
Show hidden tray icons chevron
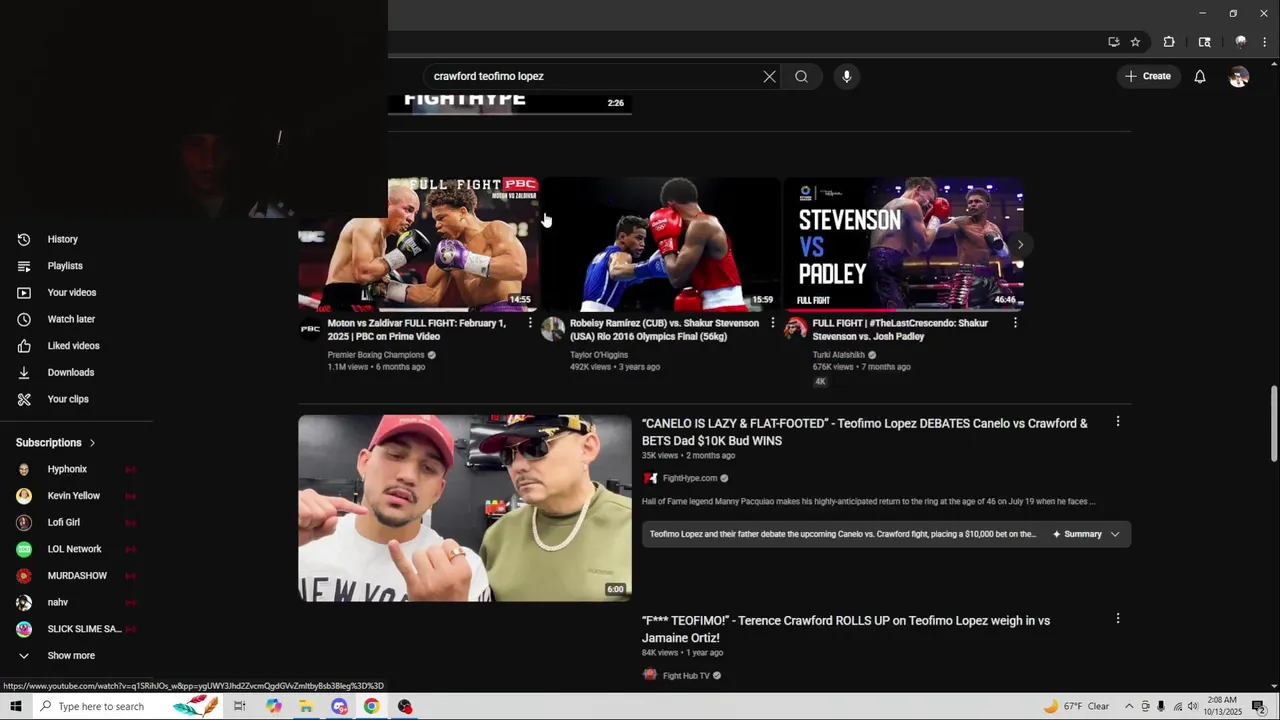click(1129, 706)
